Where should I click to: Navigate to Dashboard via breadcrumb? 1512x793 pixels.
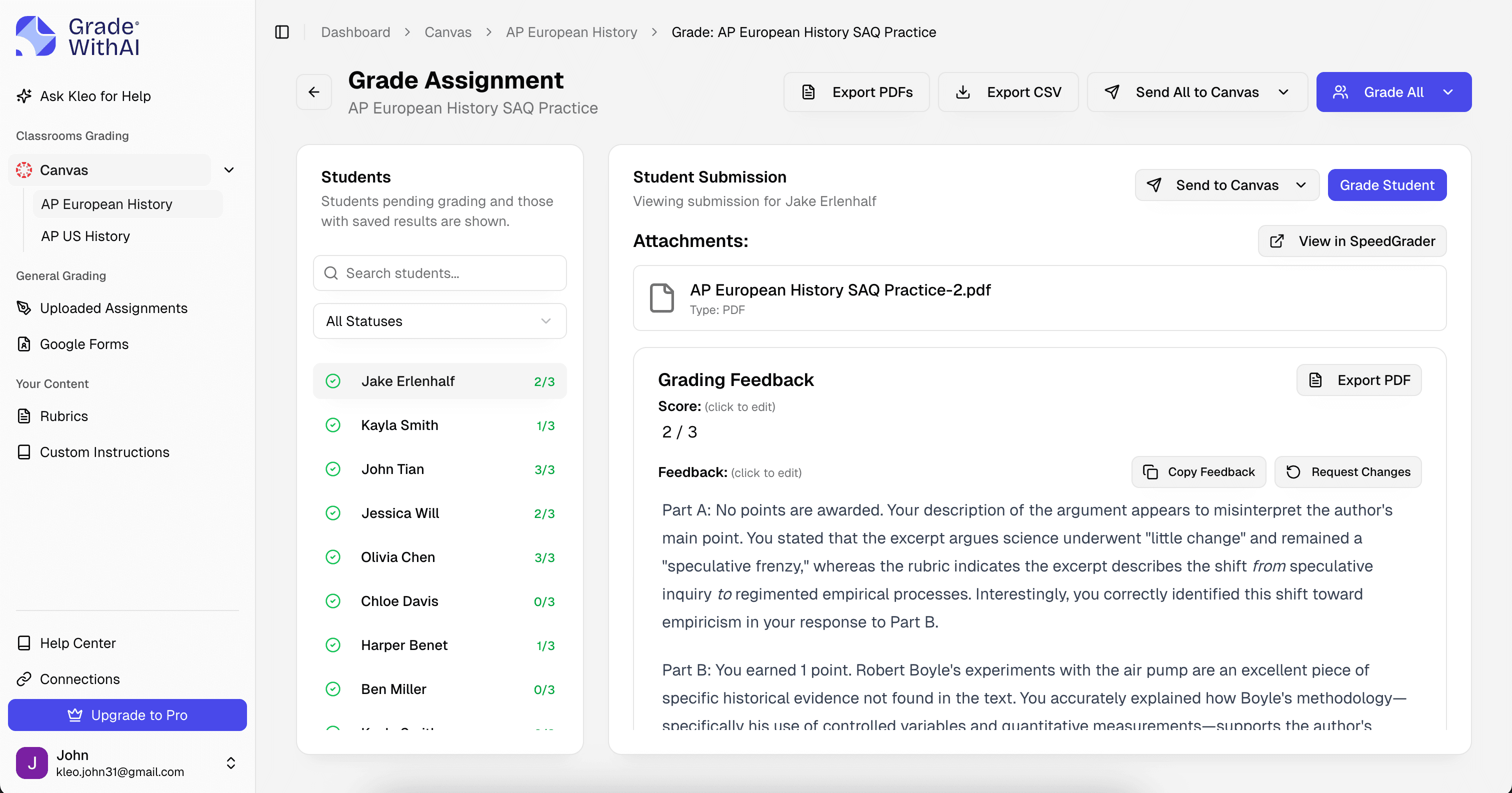(355, 32)
